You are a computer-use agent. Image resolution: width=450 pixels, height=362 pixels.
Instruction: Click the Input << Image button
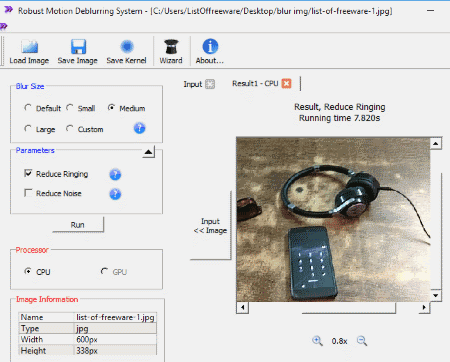[x=210, y=226]
